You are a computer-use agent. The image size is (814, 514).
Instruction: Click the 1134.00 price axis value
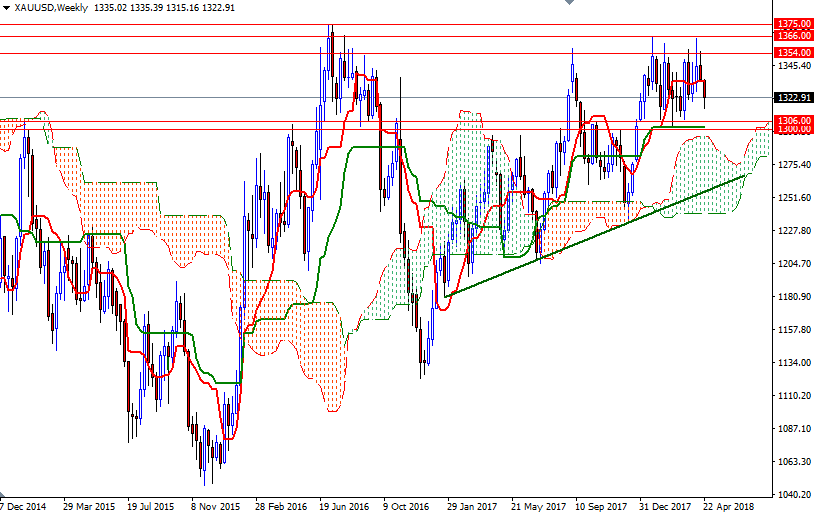click(x=795, y=362)
